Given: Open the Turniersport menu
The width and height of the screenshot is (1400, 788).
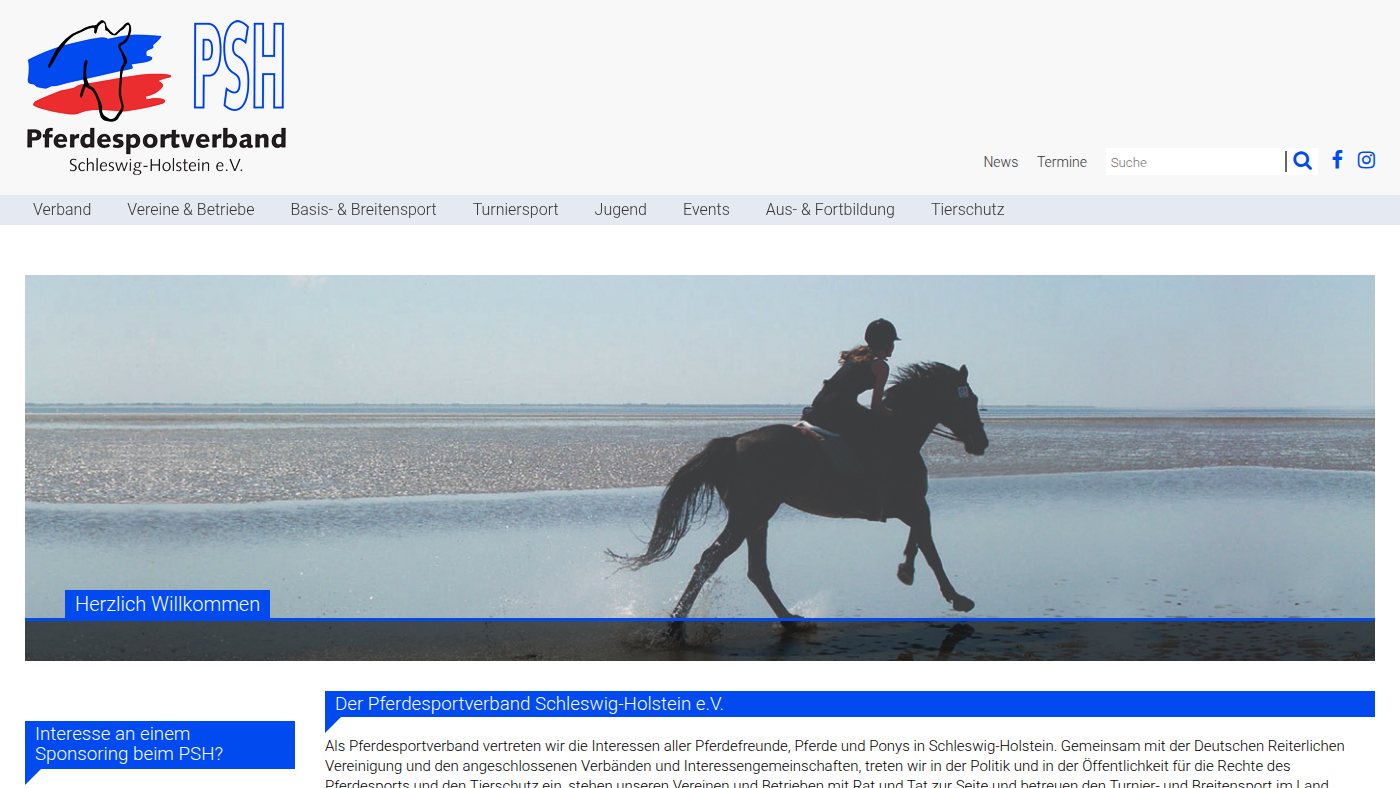Looking at the screenshot, I should coord(516,210).
